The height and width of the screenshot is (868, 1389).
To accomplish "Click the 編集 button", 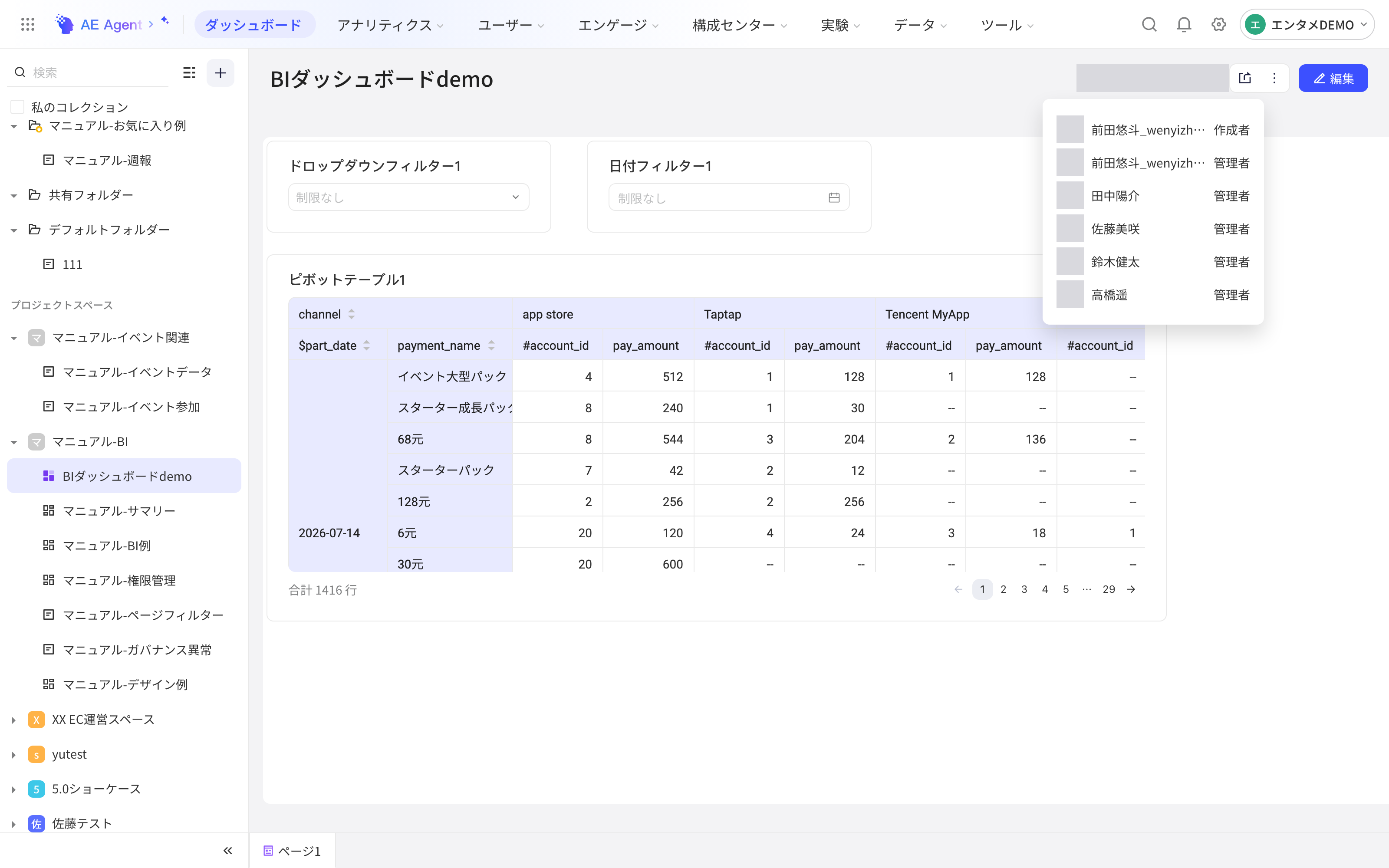I will [x=1333, y=78].
